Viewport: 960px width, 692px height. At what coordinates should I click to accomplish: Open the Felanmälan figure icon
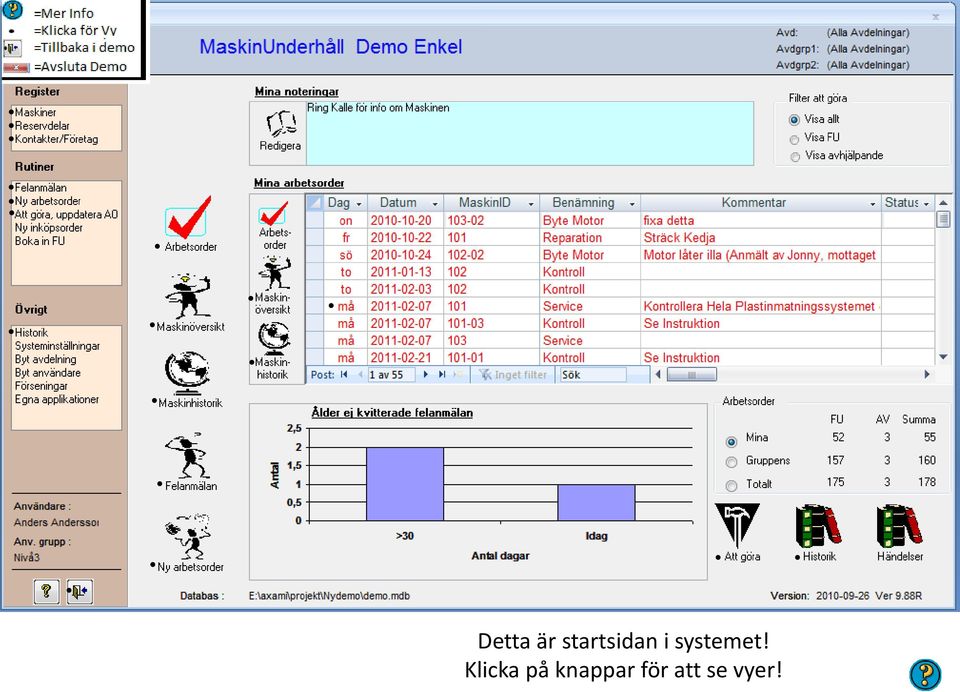point(187,455)
